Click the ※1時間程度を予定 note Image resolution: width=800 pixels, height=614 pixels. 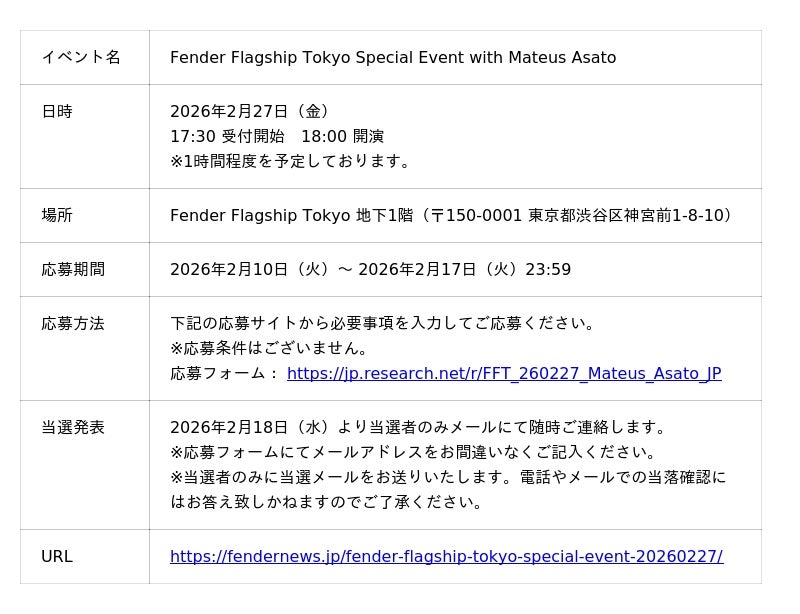click(x=292, y=161)
